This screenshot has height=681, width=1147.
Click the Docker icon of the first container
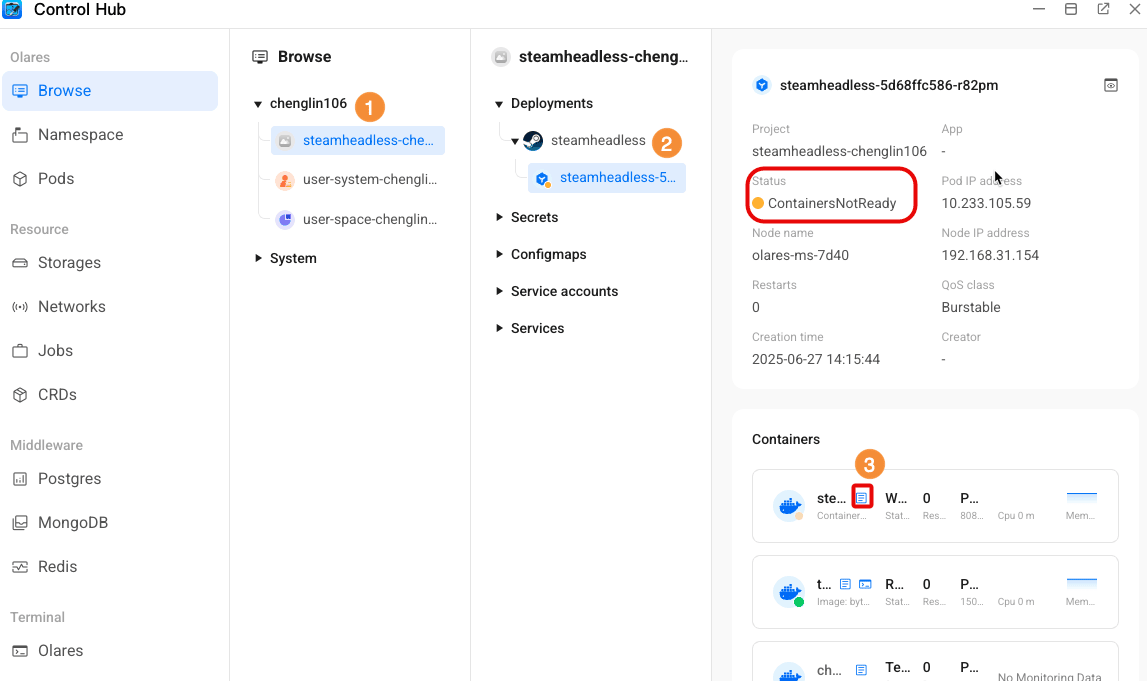click(x=790, y=505)
